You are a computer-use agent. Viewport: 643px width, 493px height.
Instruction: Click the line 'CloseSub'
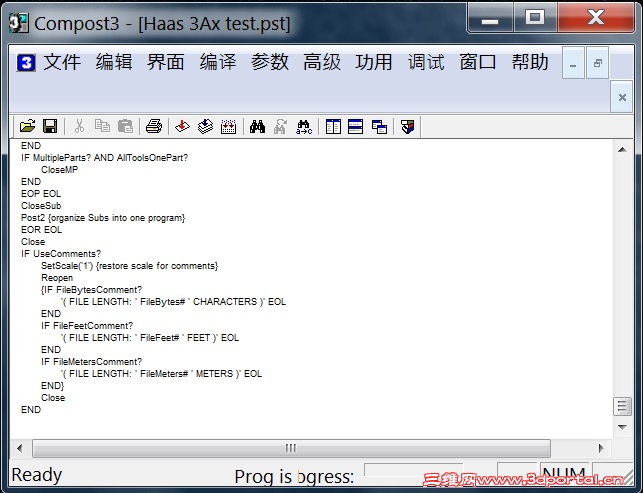click(41, 205)
